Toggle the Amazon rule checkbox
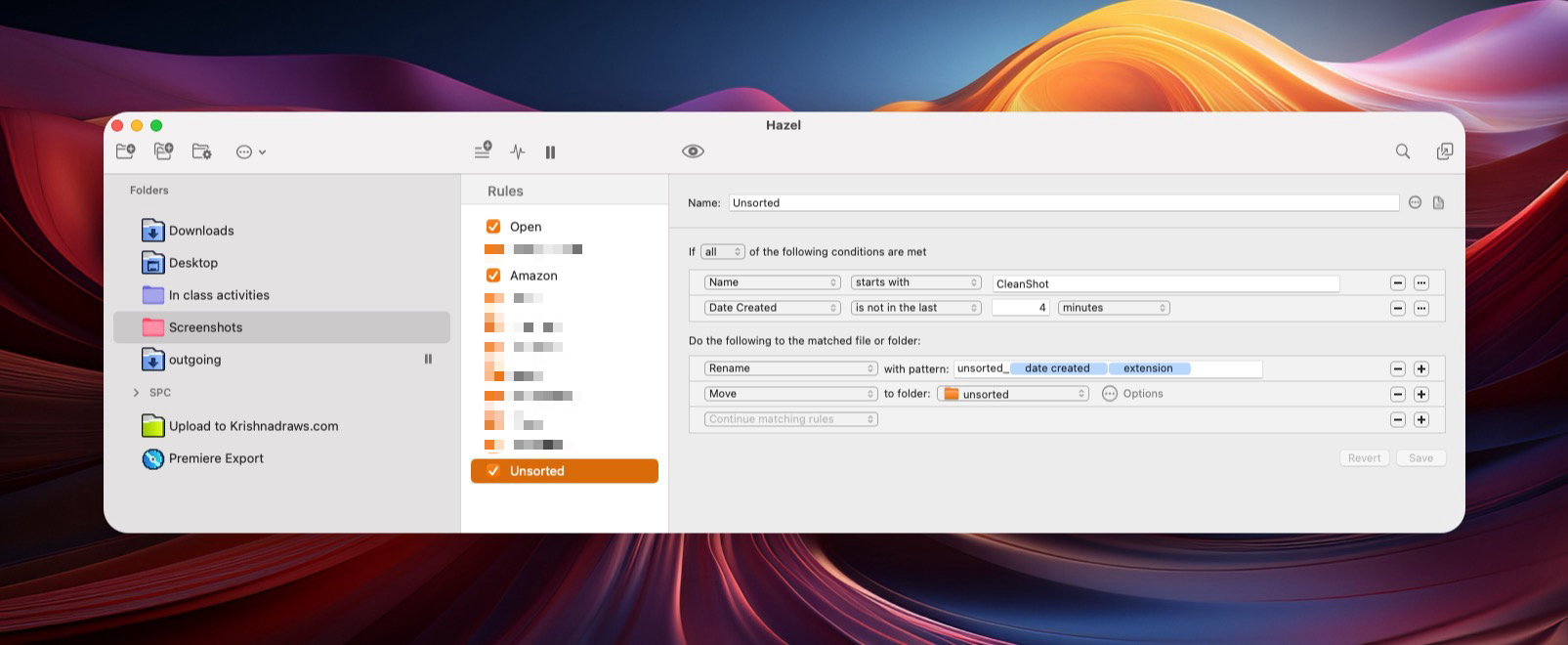This screenshot has width=1568, height=645. point(493,276)
